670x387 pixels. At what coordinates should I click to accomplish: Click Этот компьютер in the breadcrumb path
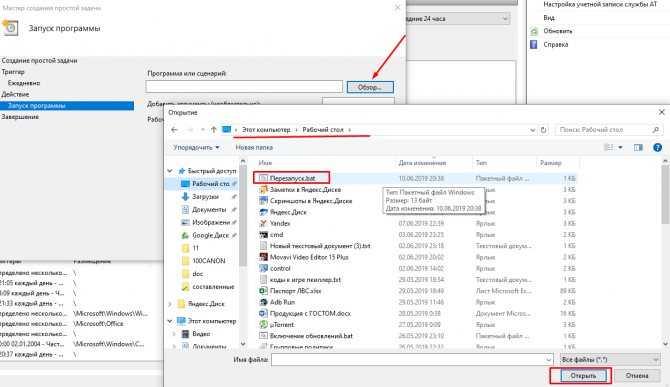(x=266, y=129)
